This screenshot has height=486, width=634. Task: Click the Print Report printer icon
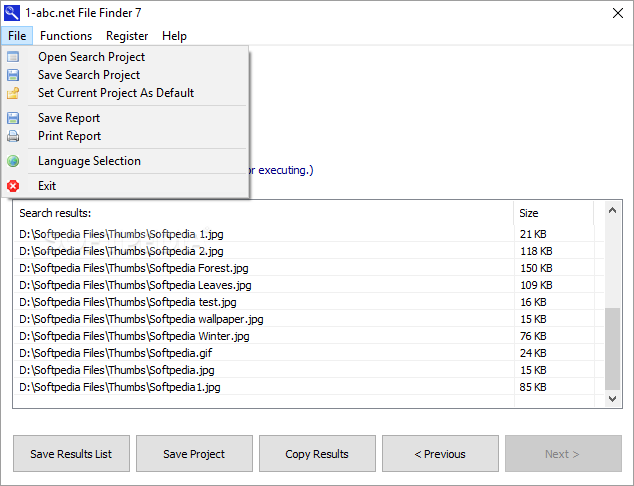coord(13,136)
